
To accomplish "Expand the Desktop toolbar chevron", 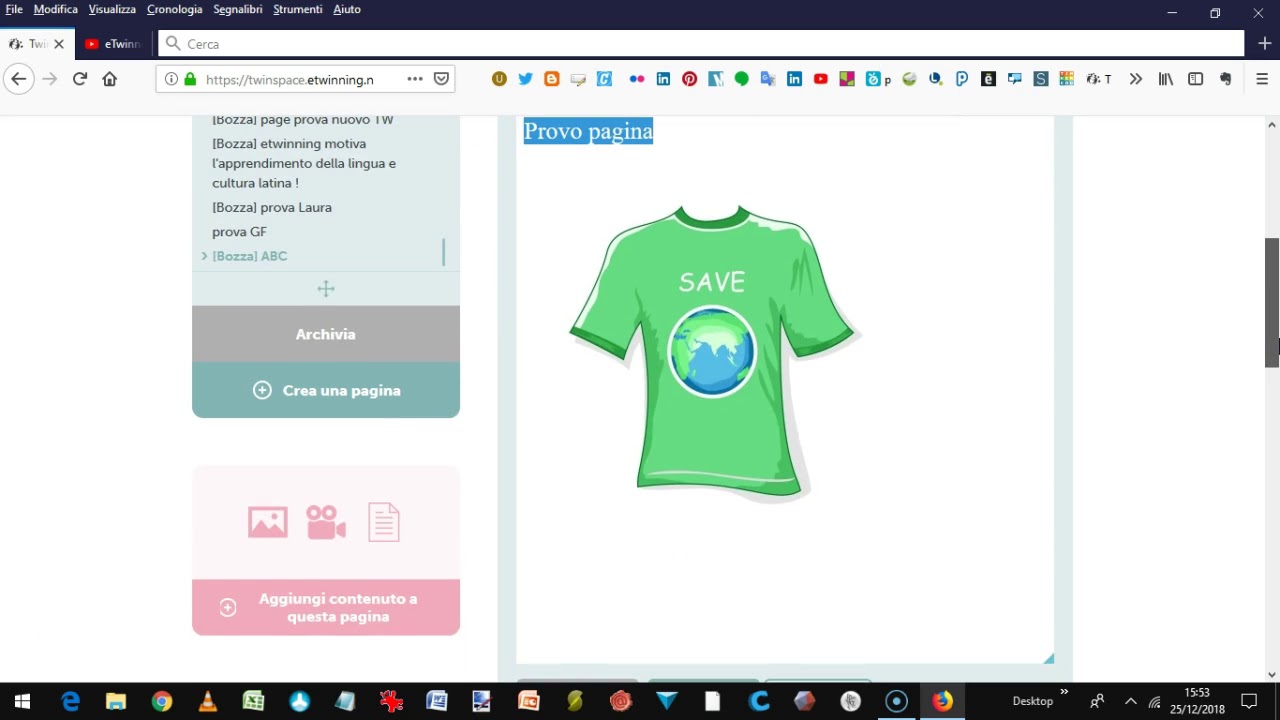I will pos(1064,692).
